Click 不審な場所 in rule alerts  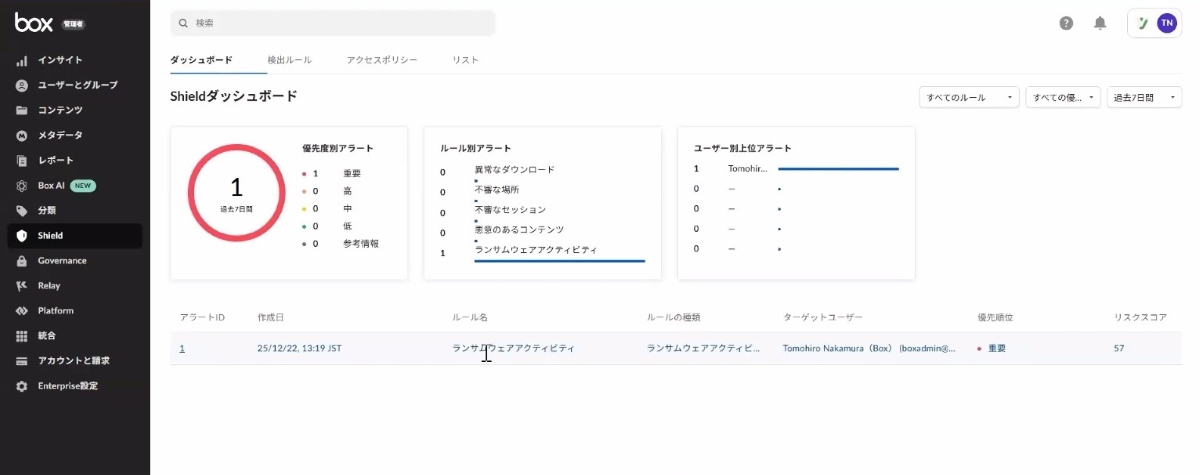tap(496, 189)
